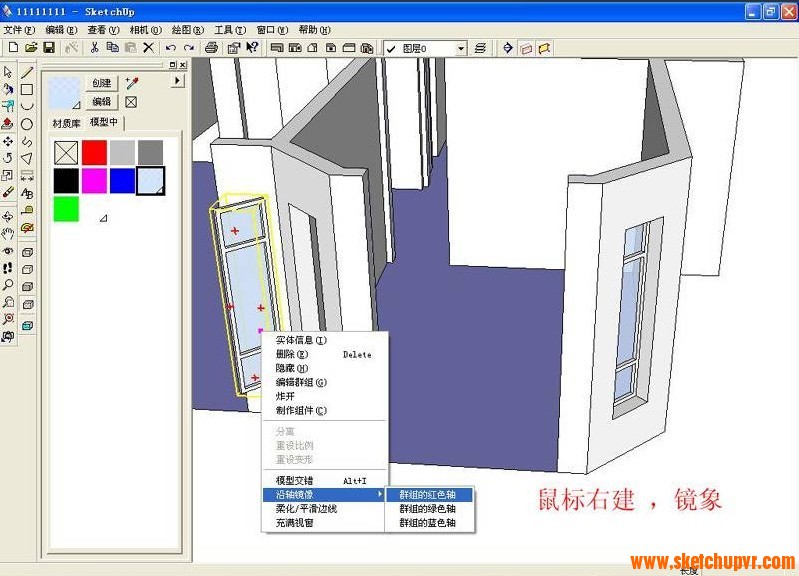Open the 相机 menu
The image size is (799, 576).
pos(145,30)
